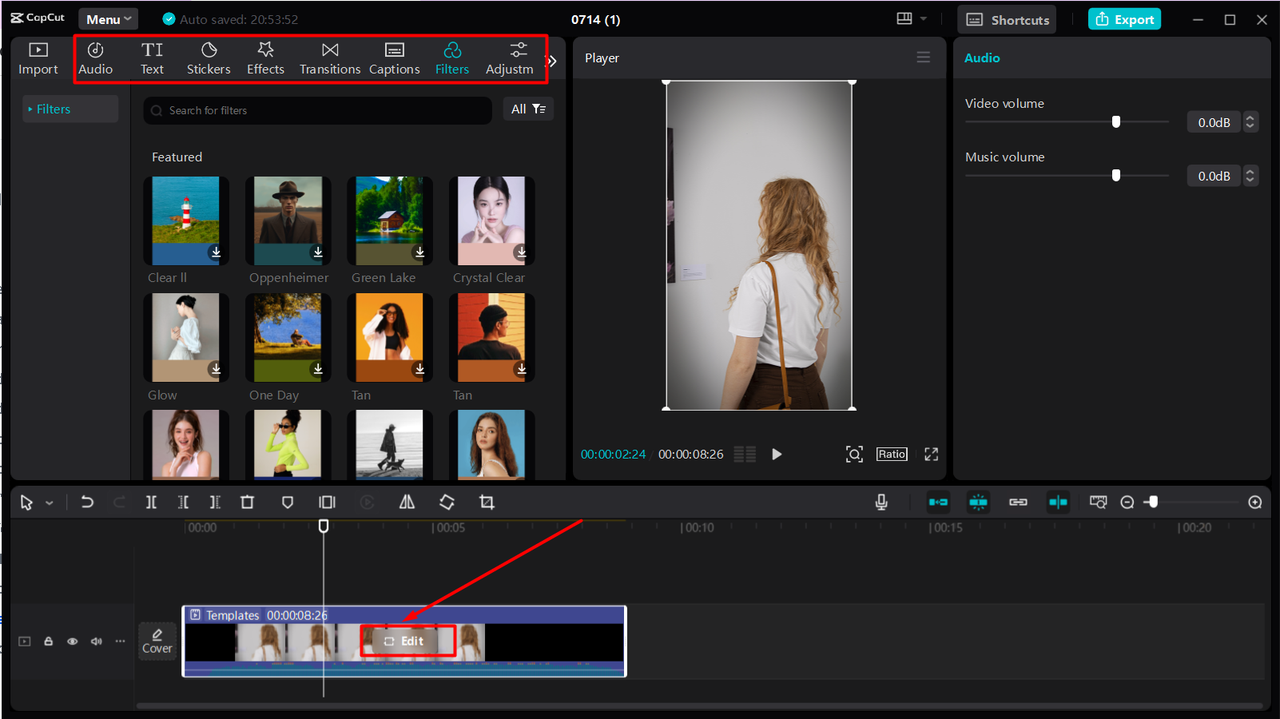Screen dimensions: 1280x719
Task: Undo the last action
Action: pos(87,502)
